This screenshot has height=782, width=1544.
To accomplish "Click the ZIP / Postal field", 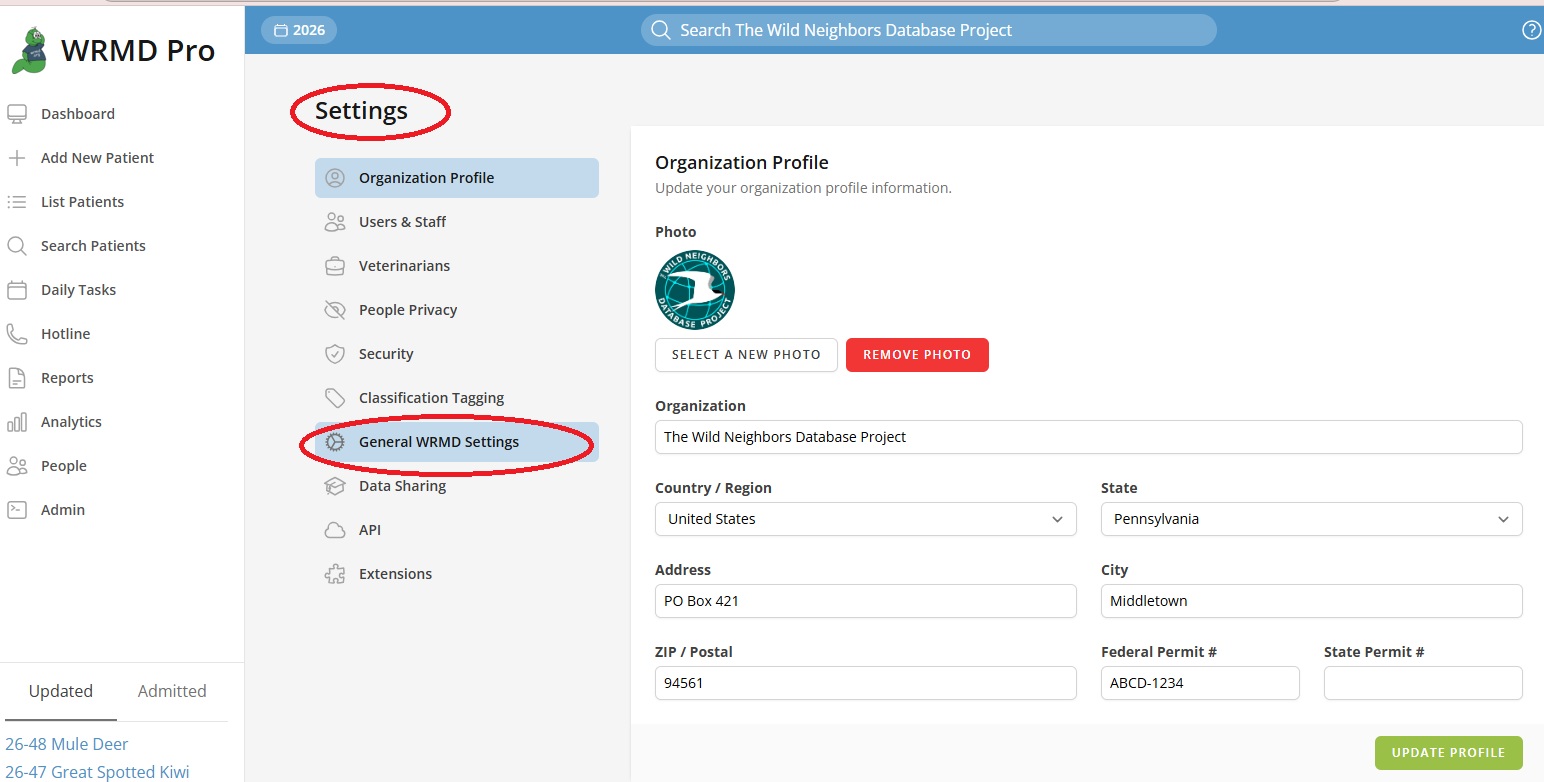I will pyautogui.click(x=866, y=683).
